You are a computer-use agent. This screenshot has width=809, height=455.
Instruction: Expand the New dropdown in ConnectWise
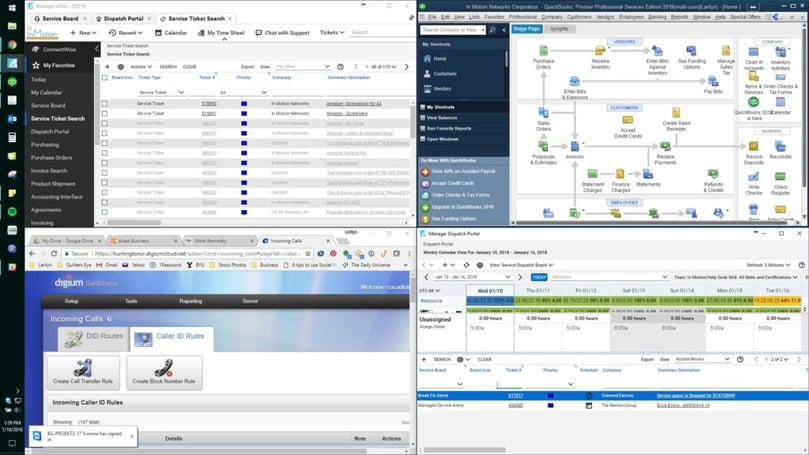tap(83, 32)
